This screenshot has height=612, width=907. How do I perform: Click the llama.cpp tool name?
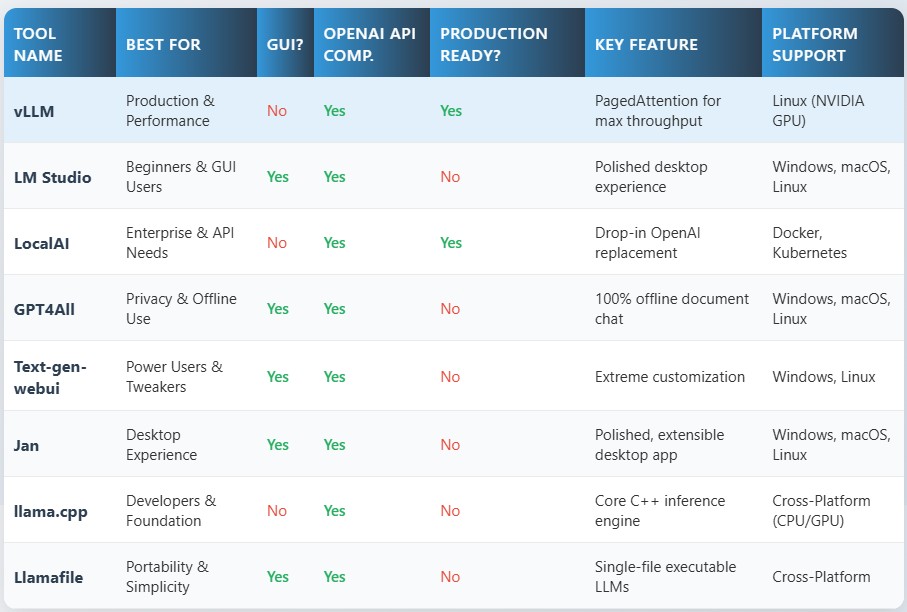coord(51,511)
